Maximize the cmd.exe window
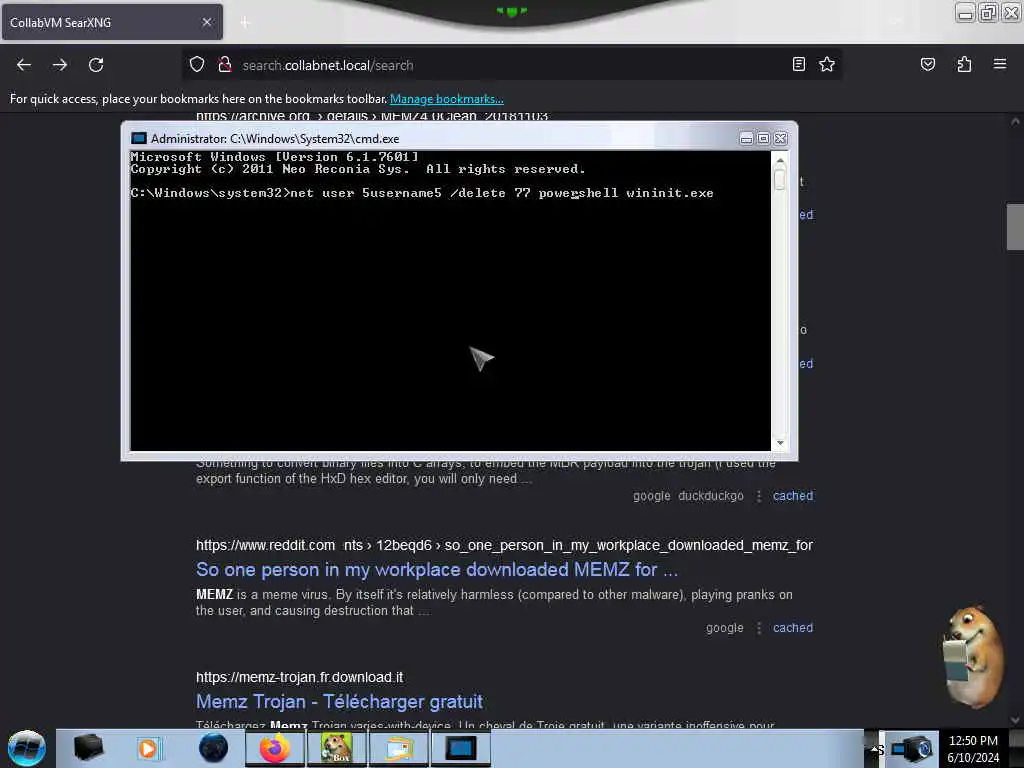 tap(763, 138)
